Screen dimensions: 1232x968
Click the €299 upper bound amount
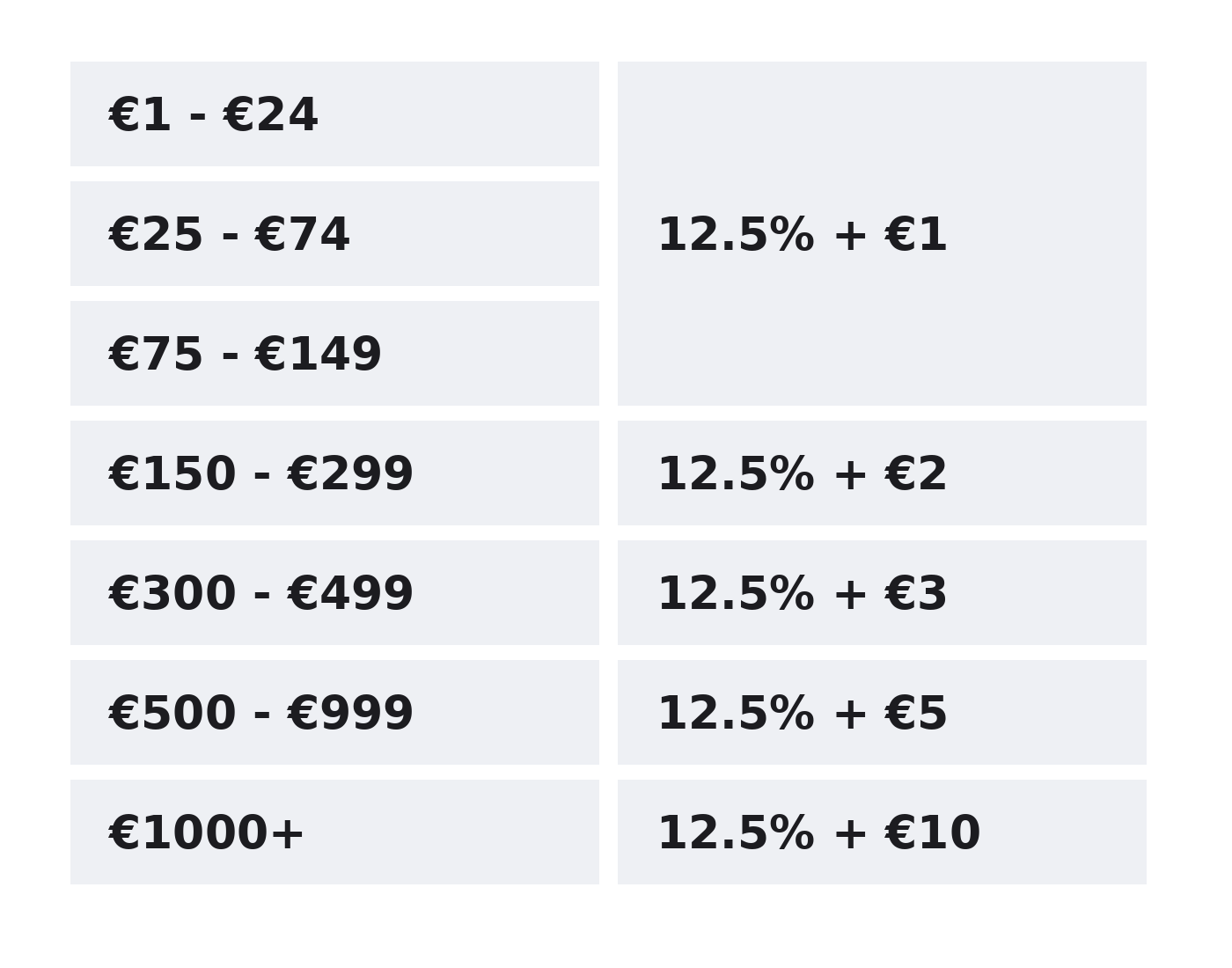(x=350, y=474)
